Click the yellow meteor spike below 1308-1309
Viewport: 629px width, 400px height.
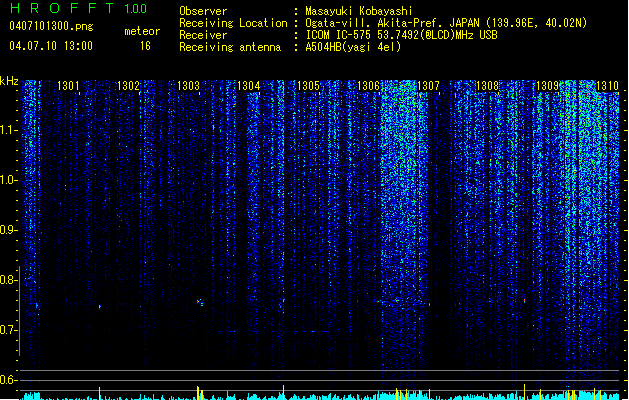(524, 392)
